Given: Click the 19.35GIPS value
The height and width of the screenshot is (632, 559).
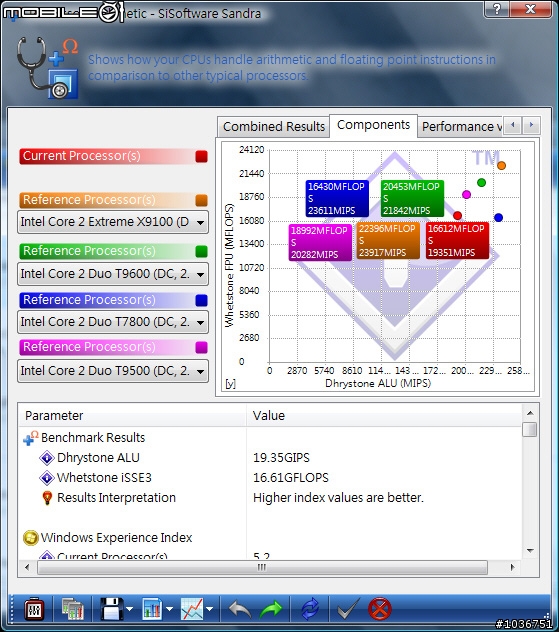Looking at the screenshot, I should (x=281, y=458).
